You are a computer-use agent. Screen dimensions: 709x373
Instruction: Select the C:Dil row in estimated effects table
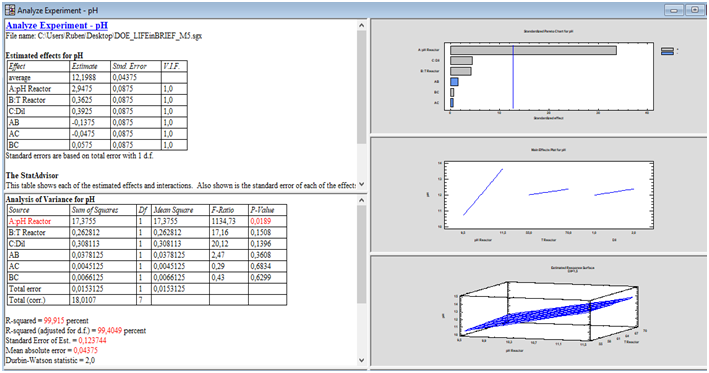click(x=97, y=111)
